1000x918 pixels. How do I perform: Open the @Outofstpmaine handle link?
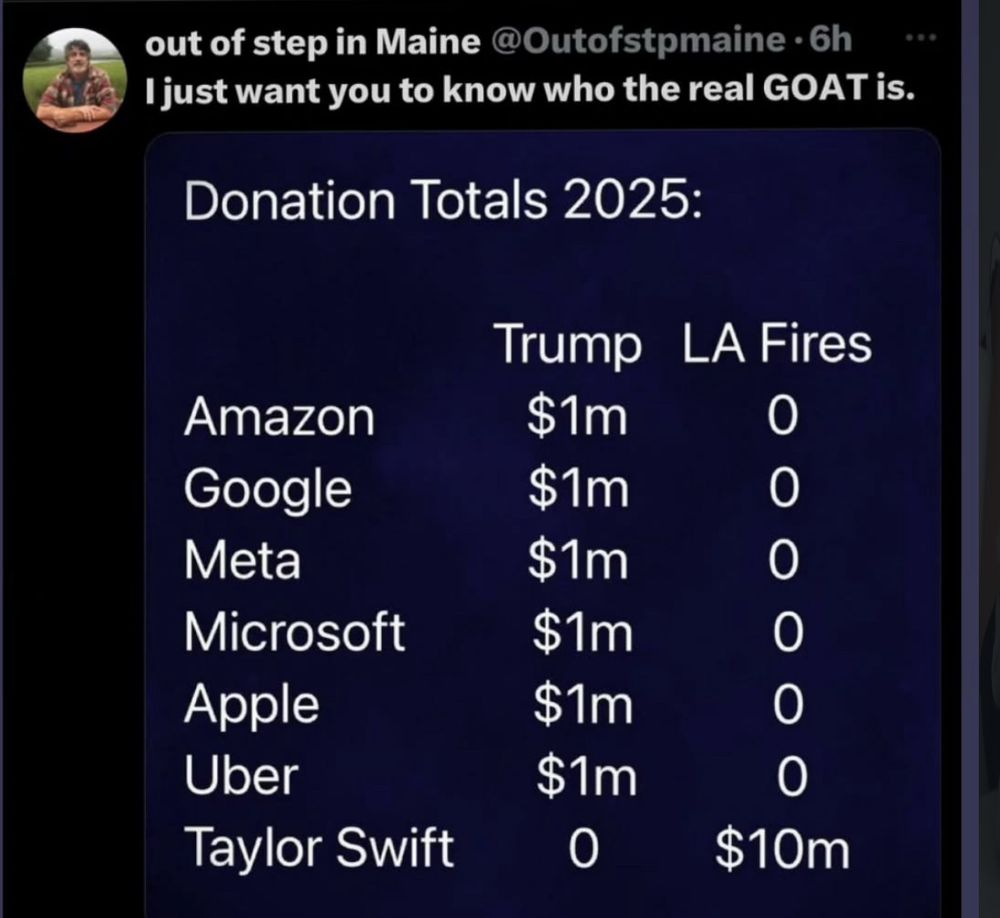click(x=638, y=41)
